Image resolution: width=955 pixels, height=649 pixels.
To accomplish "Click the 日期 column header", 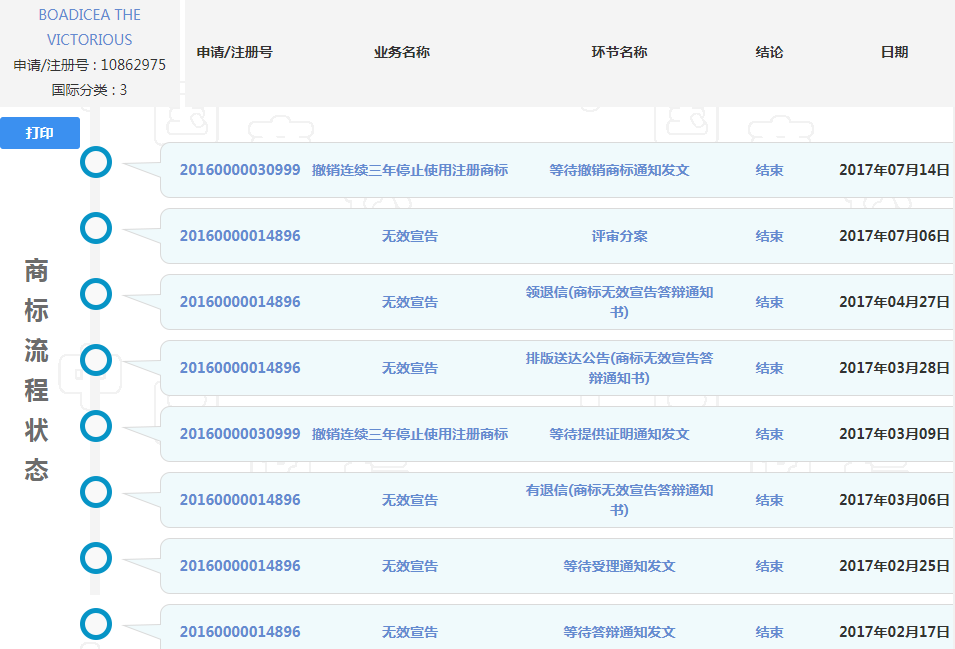I will (x=894, y=52).
